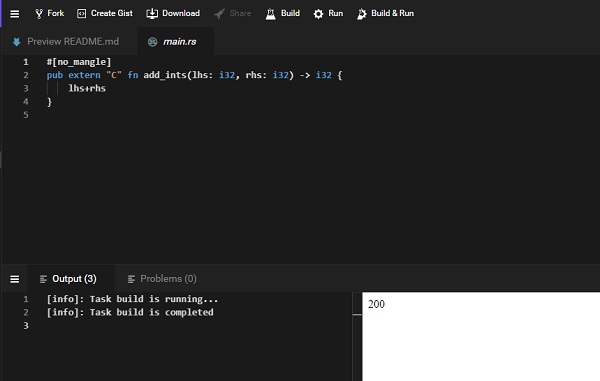The image size is (600, 381).
Task: Click the Build & Run button label
Action: [x=393, y=13]
